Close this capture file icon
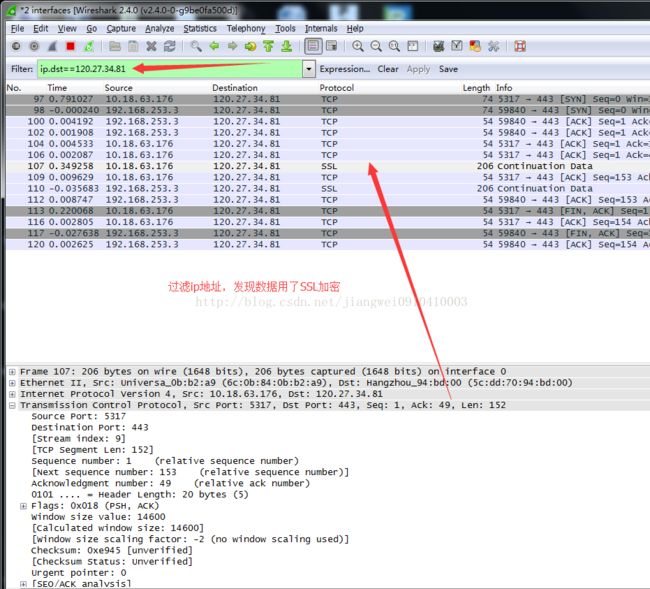The height and width of the screenshot is (589, 650). (x=151, y=46)
